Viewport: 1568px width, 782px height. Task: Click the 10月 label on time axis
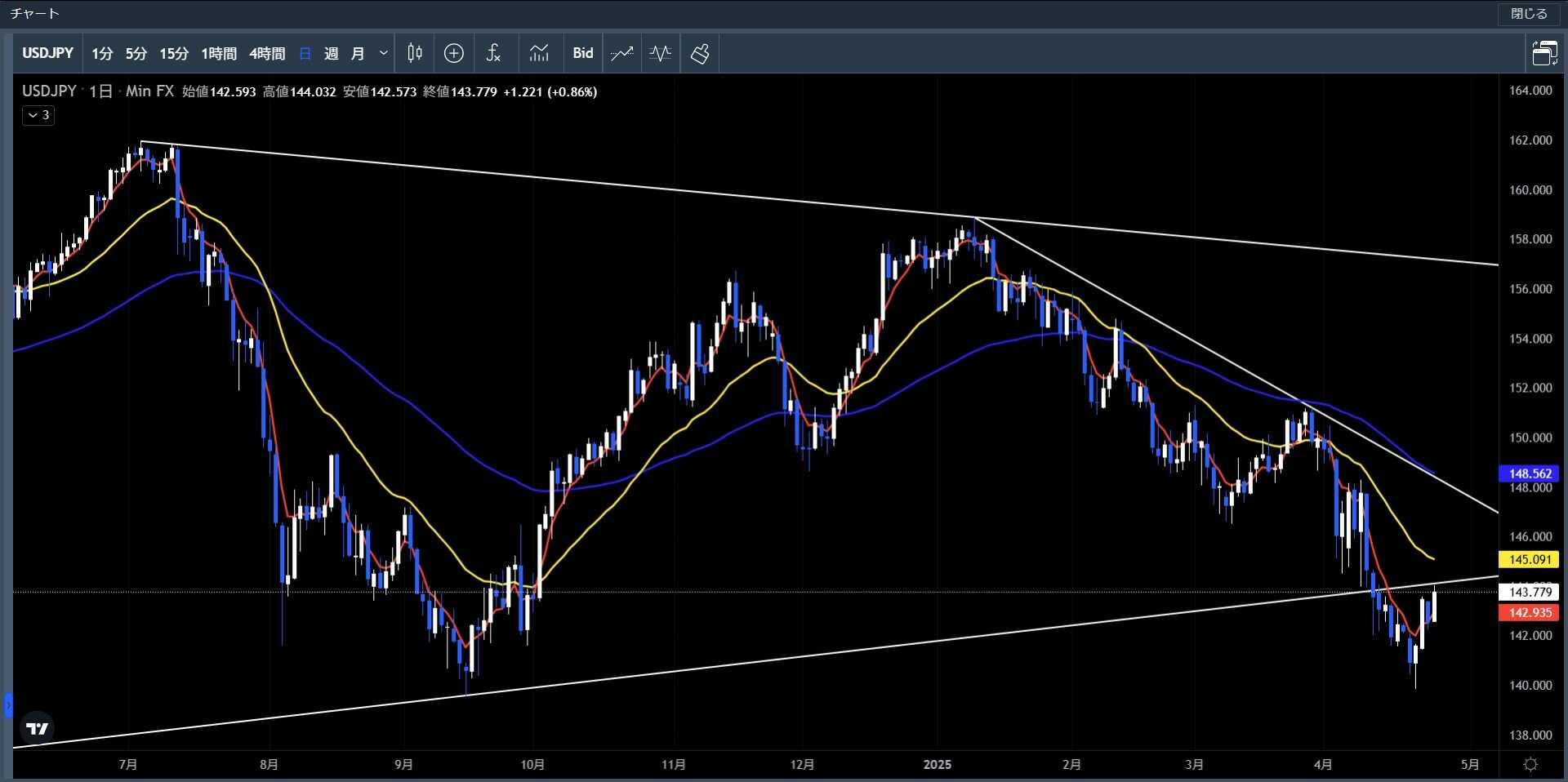pos(532,765)
